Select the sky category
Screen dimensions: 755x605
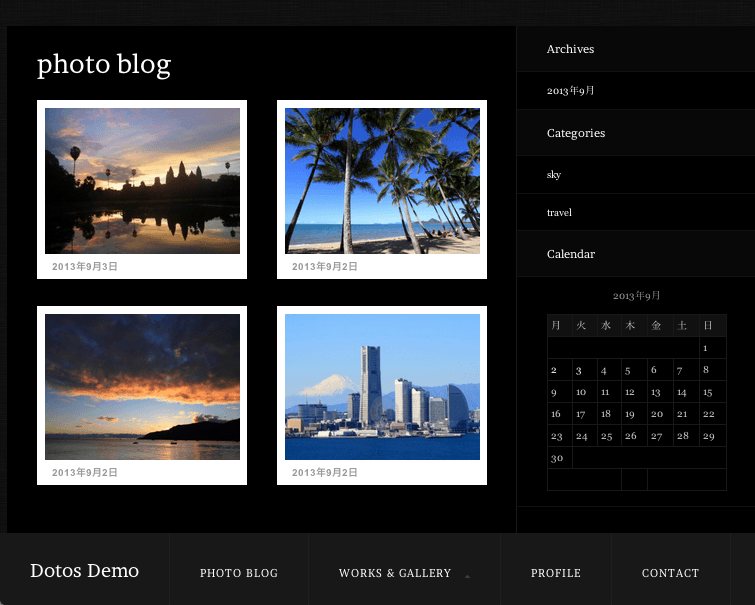(554, 174)
